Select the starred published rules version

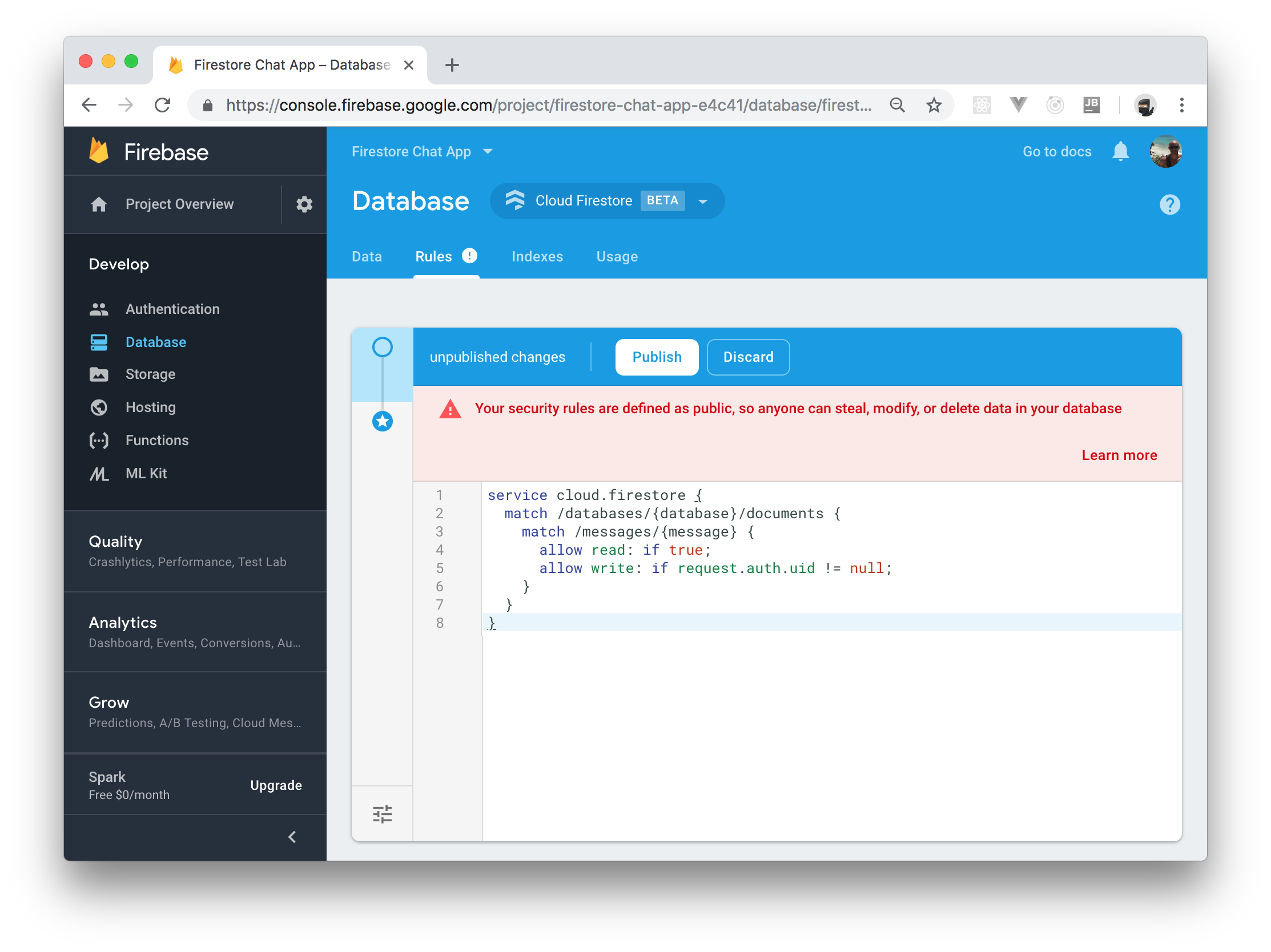click(382, 421)
